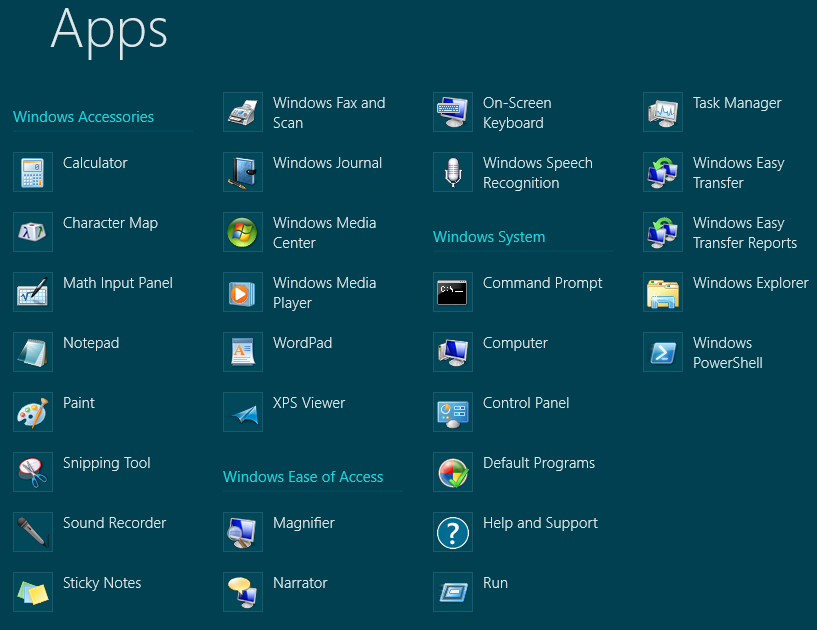The height and width of the screenshot is (630, 817).
Task: Click the "Windows PowerShell" text
Action: (728, 353)
